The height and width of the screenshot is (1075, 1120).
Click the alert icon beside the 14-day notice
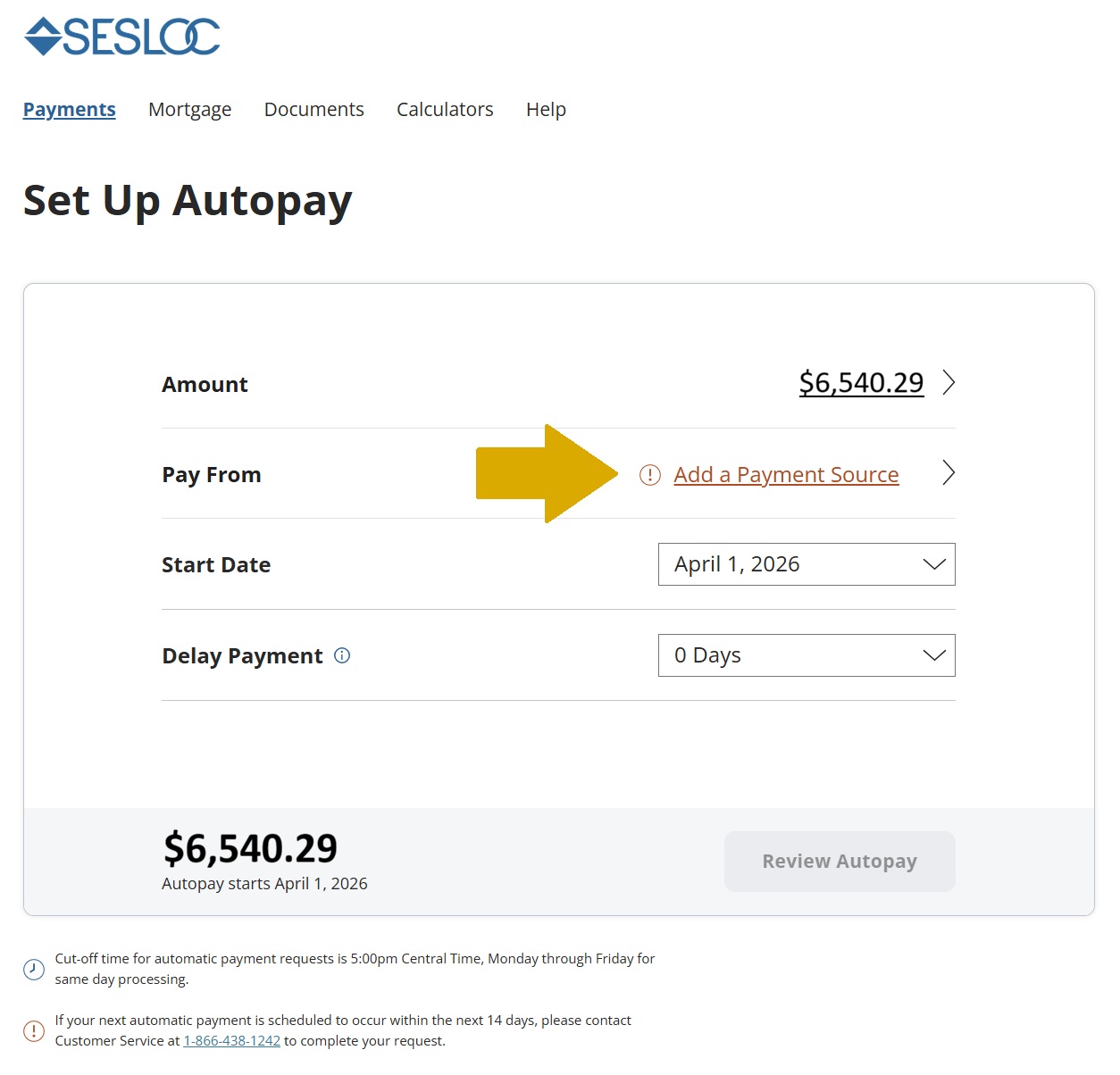pyautogui.click(x=34, y=1029)
